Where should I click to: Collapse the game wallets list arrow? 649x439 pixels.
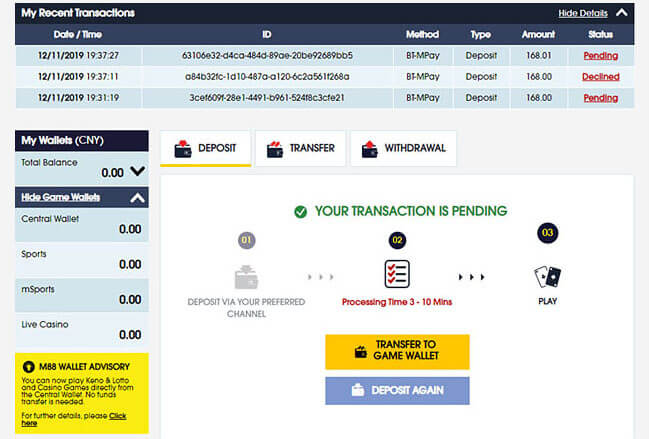[x=138, y=198]
